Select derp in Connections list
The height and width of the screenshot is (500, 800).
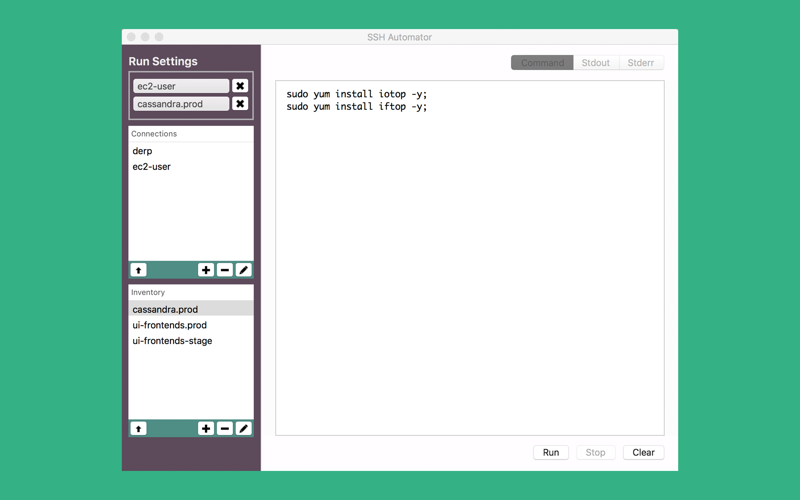tap(191, 151)
